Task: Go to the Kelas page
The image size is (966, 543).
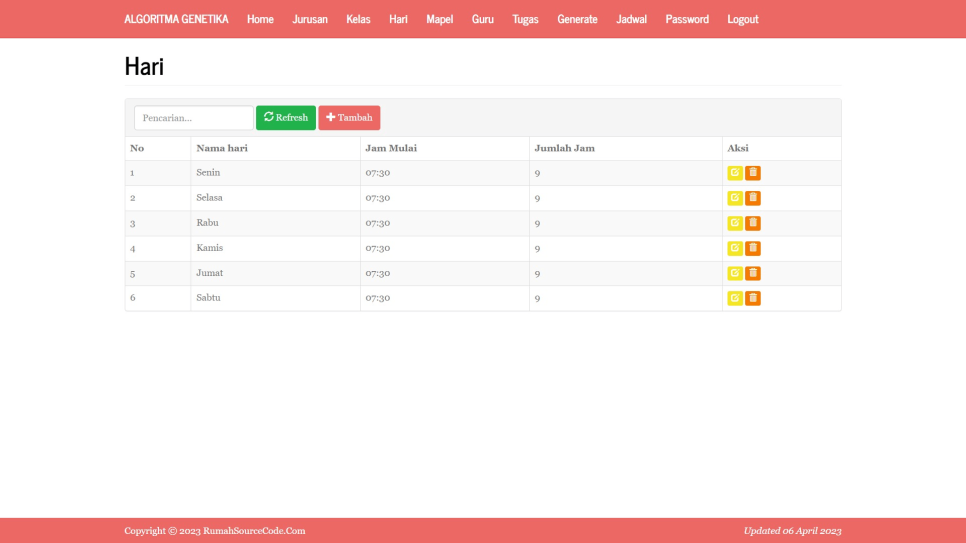Action: 358,19
